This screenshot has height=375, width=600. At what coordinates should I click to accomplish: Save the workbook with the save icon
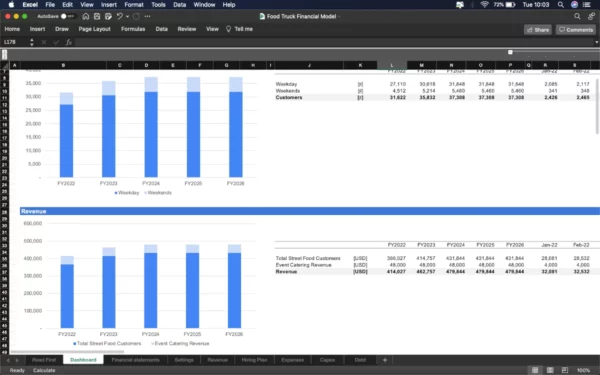pos(97,16)
